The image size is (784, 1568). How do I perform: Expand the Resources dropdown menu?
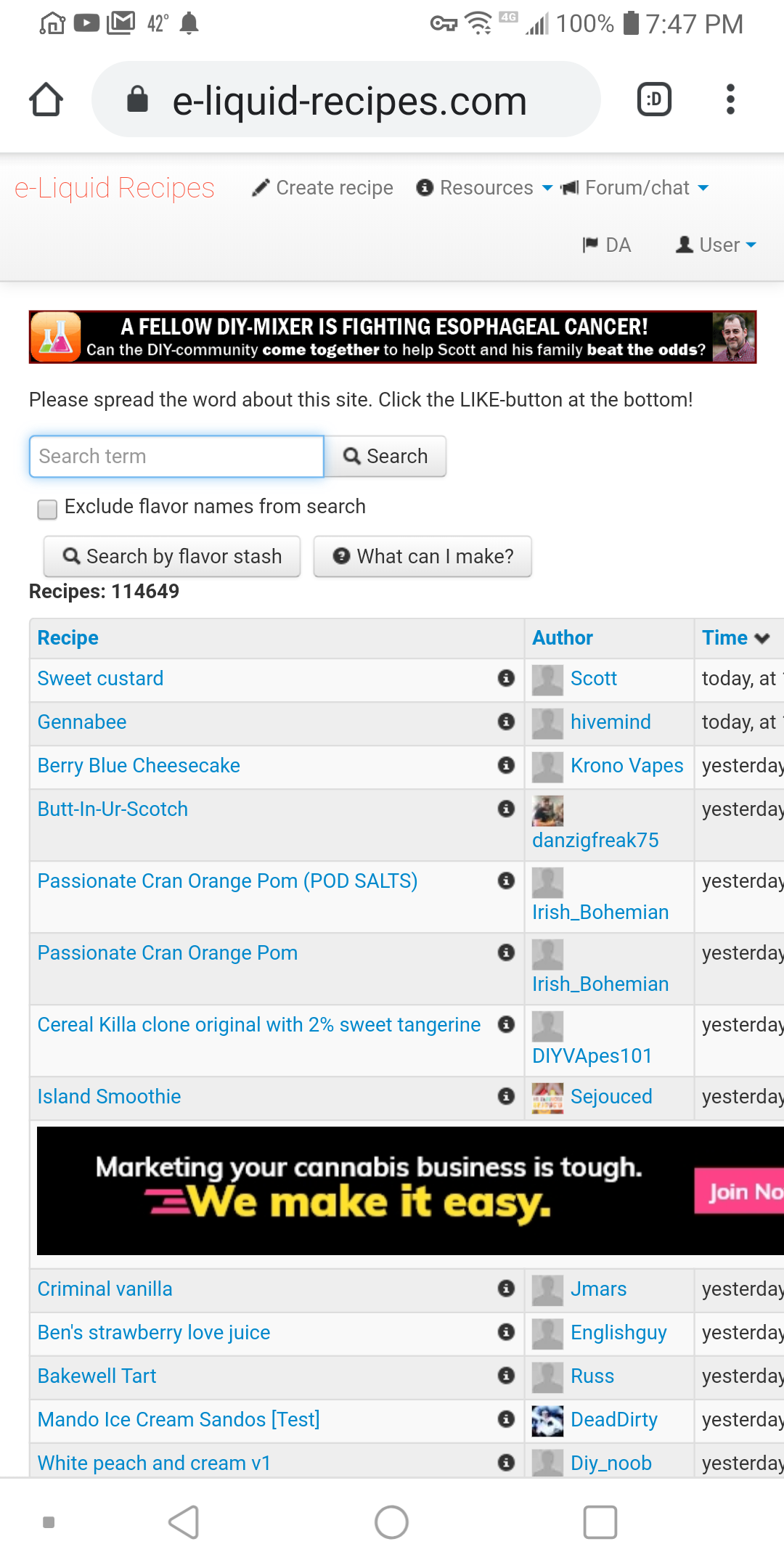pyautogui.click(x=485, y=188)
